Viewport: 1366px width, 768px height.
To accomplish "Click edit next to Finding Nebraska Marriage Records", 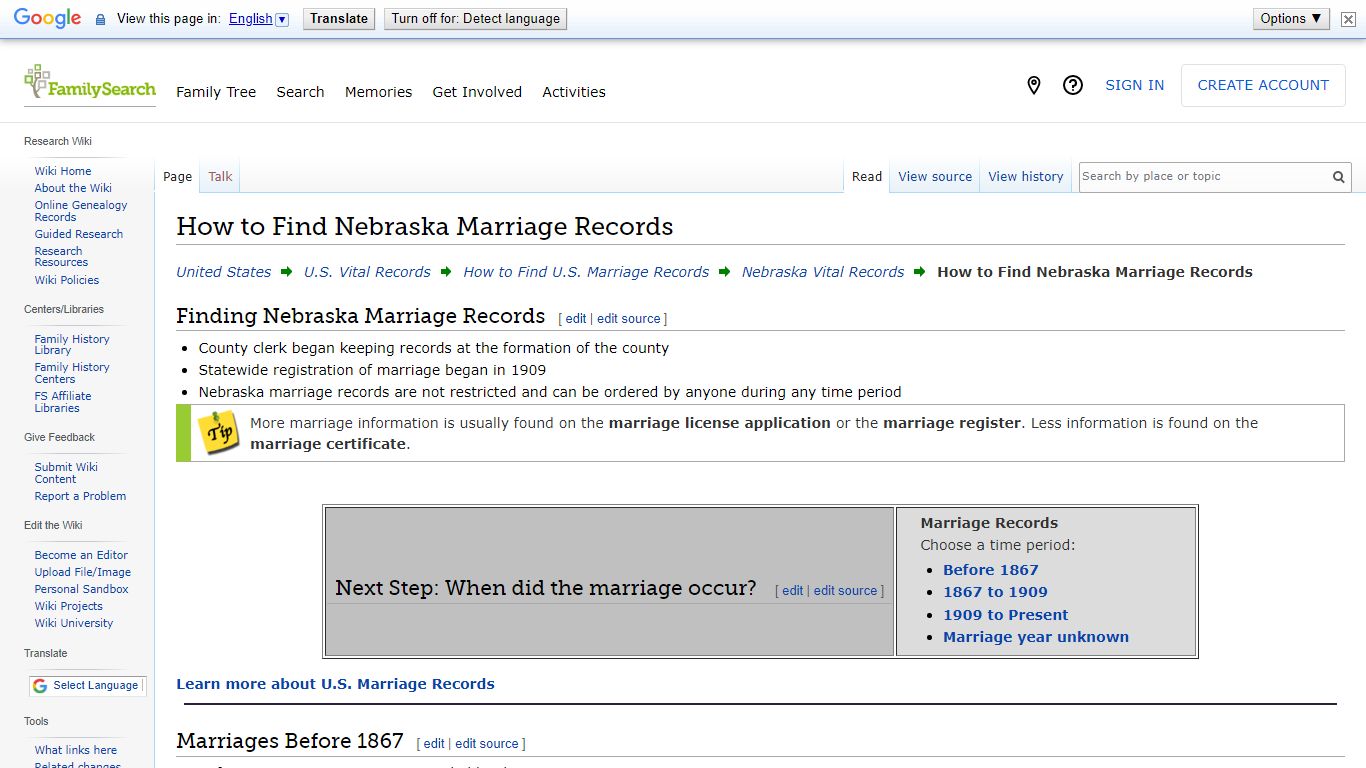I will click(576, 319).
